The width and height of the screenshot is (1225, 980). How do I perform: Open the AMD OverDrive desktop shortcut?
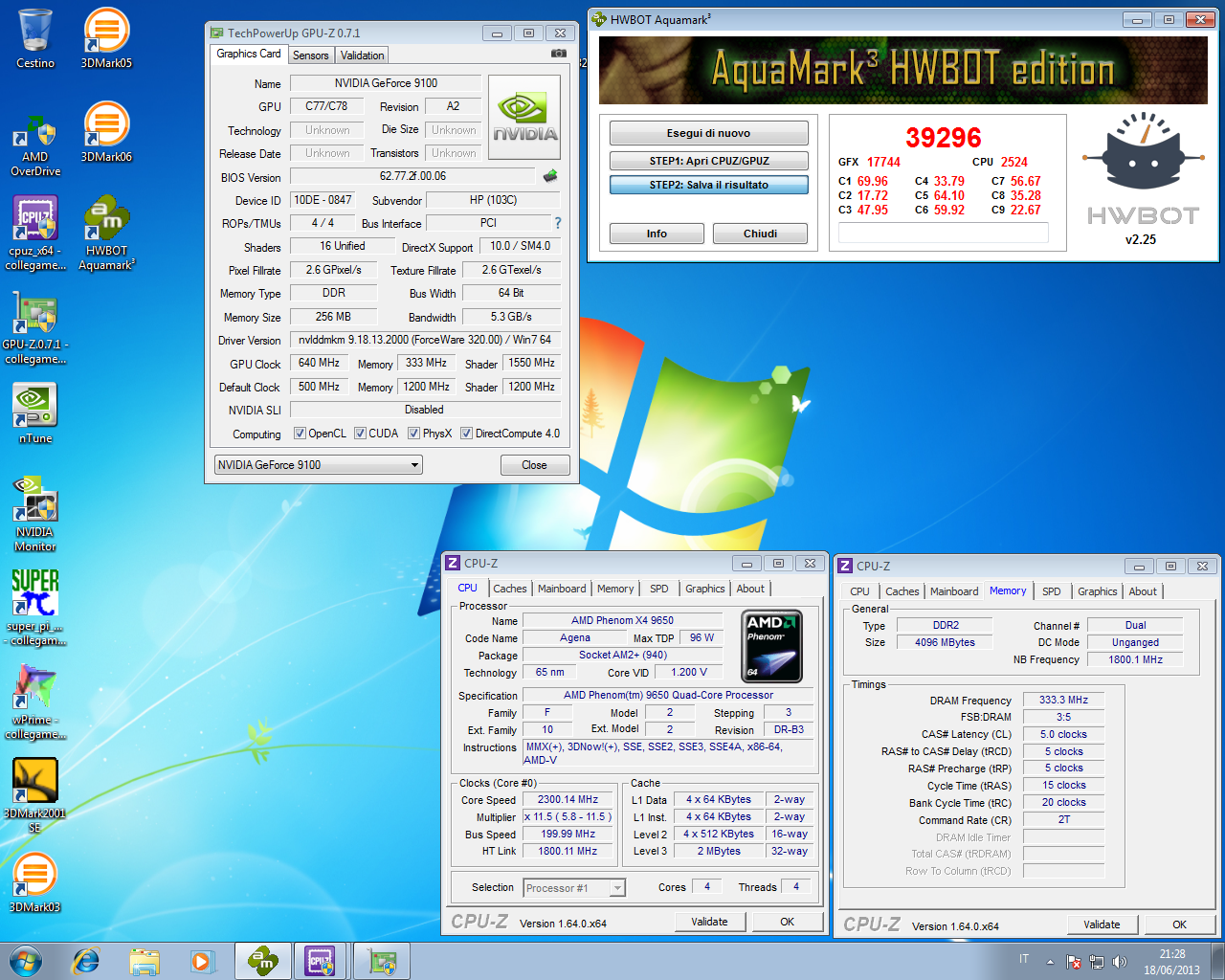tap(35, 145)
